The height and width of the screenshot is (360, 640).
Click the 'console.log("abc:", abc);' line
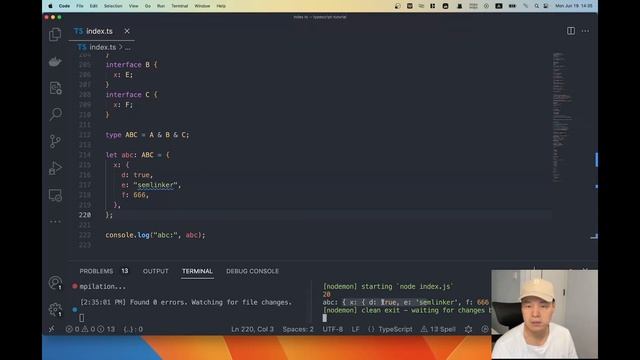click(x=156, y=235)
